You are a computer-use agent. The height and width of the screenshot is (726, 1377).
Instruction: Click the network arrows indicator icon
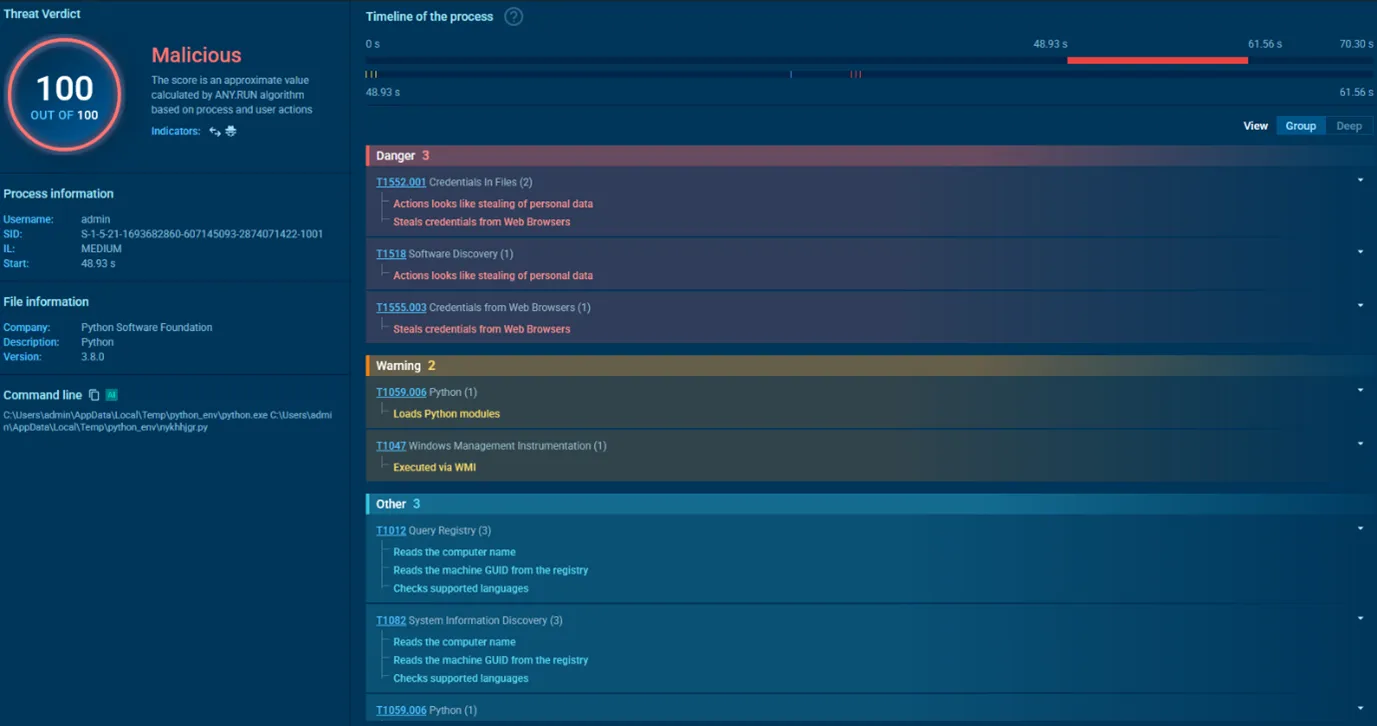[214, 132]
